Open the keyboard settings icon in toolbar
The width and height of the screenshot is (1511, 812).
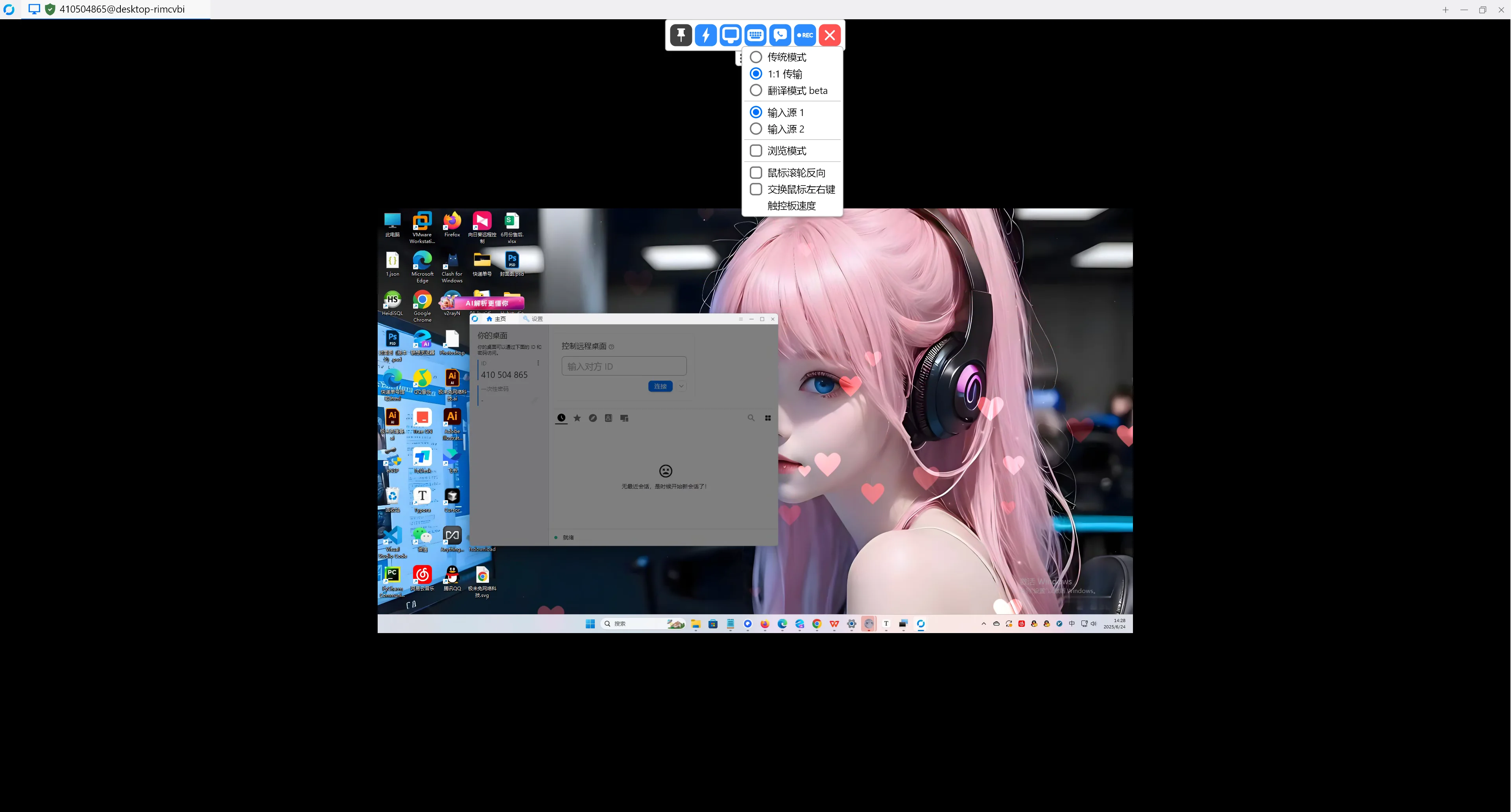755,35
